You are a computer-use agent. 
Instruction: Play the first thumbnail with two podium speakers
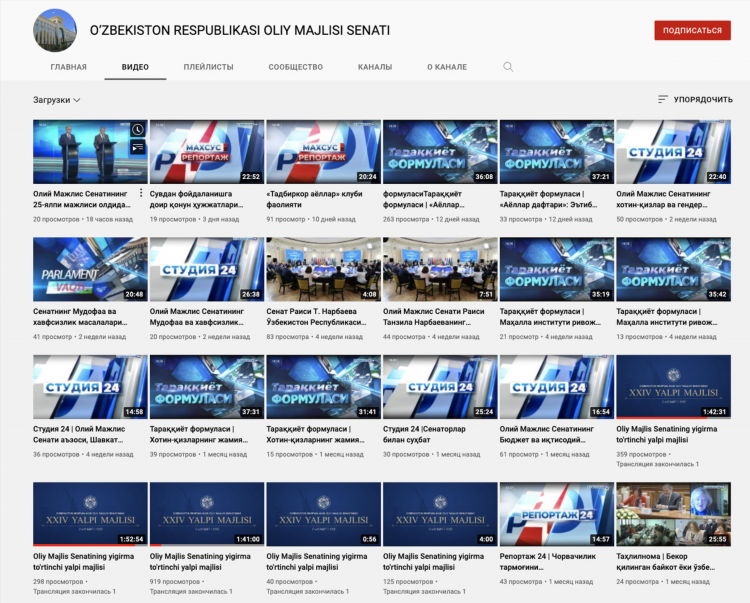coord(90,152)
